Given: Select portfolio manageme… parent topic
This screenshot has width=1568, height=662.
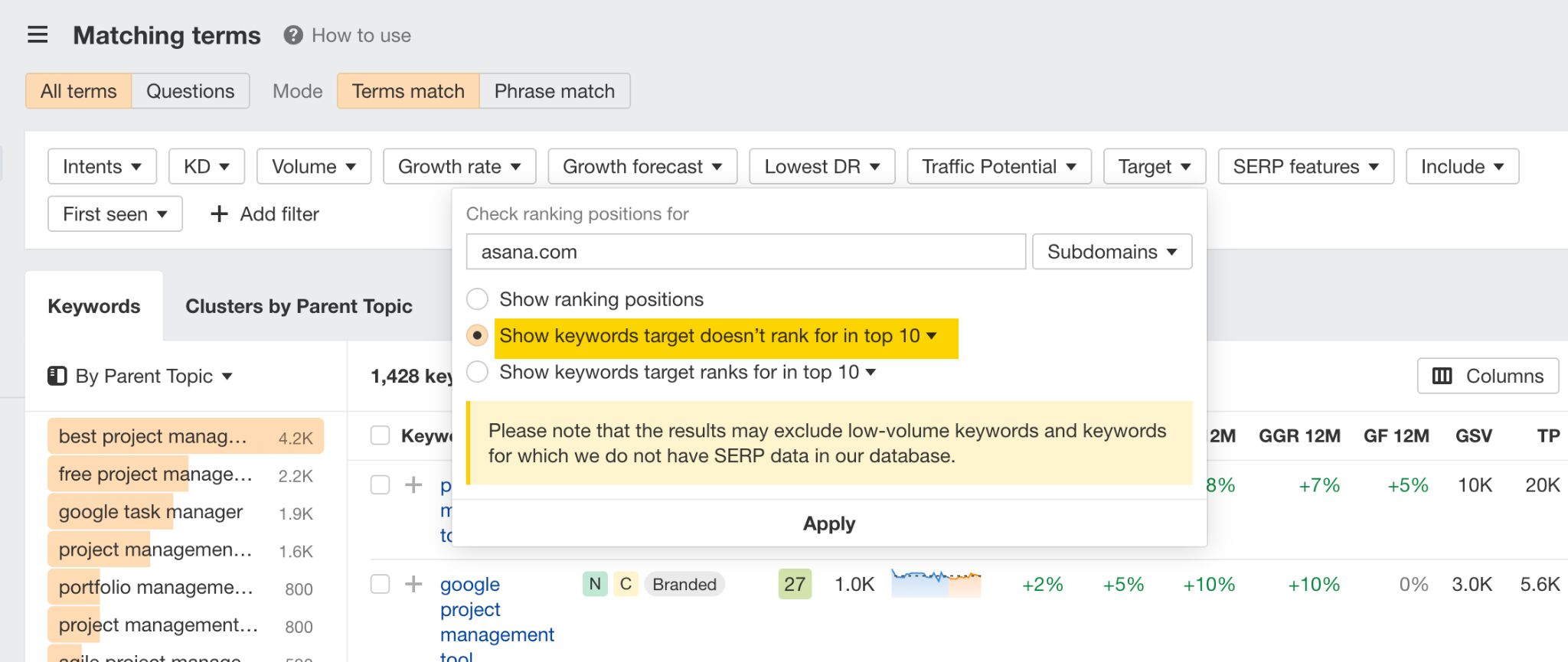Looking at the screenshot, I should 185,587.
